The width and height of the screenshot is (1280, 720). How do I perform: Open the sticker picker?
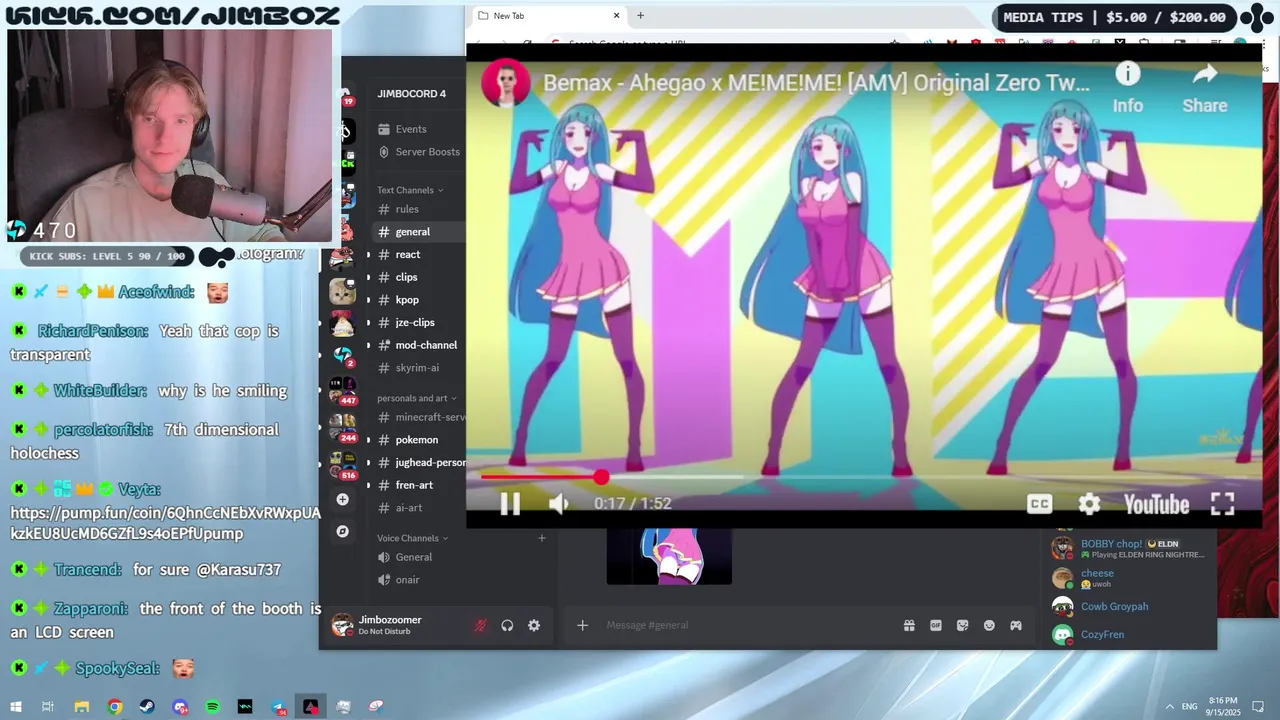[x=962, y=625]
